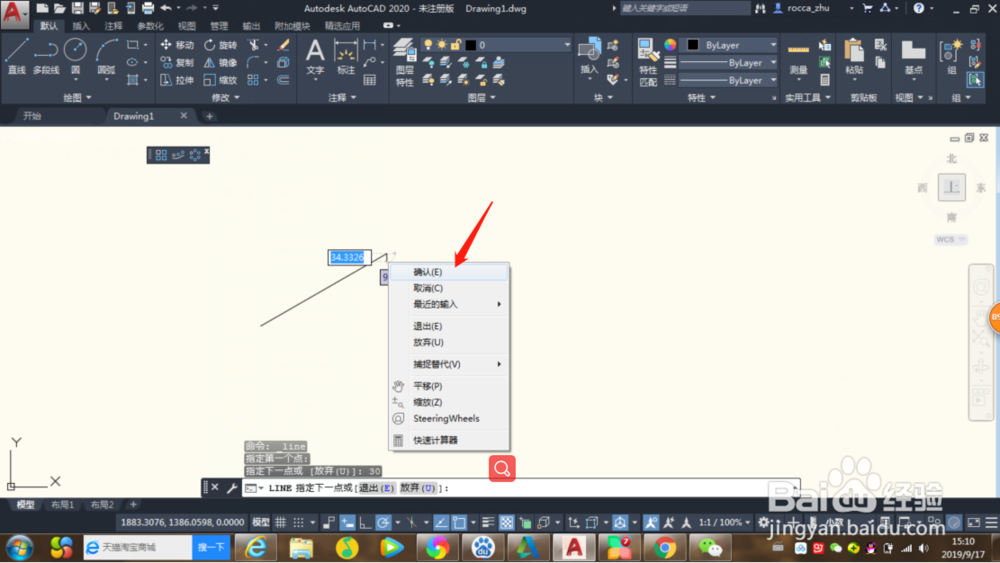Click the Mirror (镜像) tool
The image size is (1000, 563).
(x=220, y=62)
